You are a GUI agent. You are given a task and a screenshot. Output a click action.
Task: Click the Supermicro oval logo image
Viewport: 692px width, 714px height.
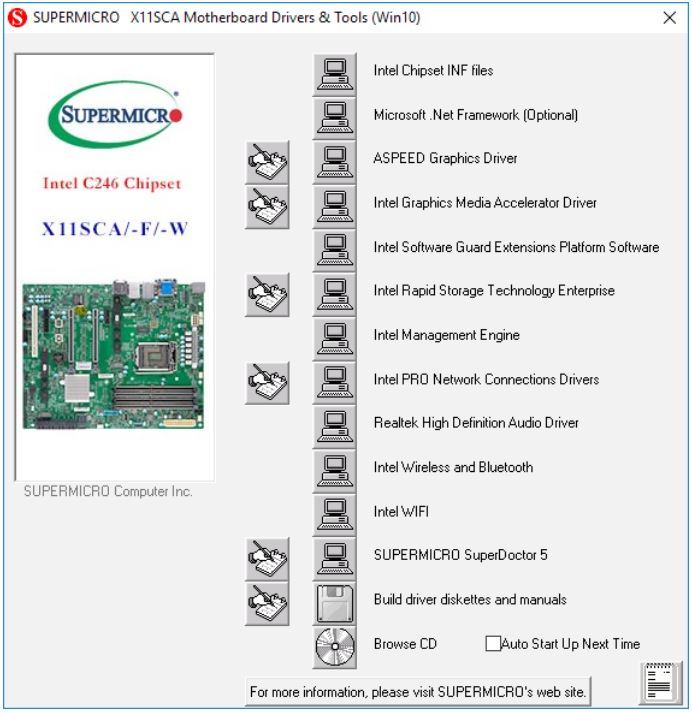point(115,115)
